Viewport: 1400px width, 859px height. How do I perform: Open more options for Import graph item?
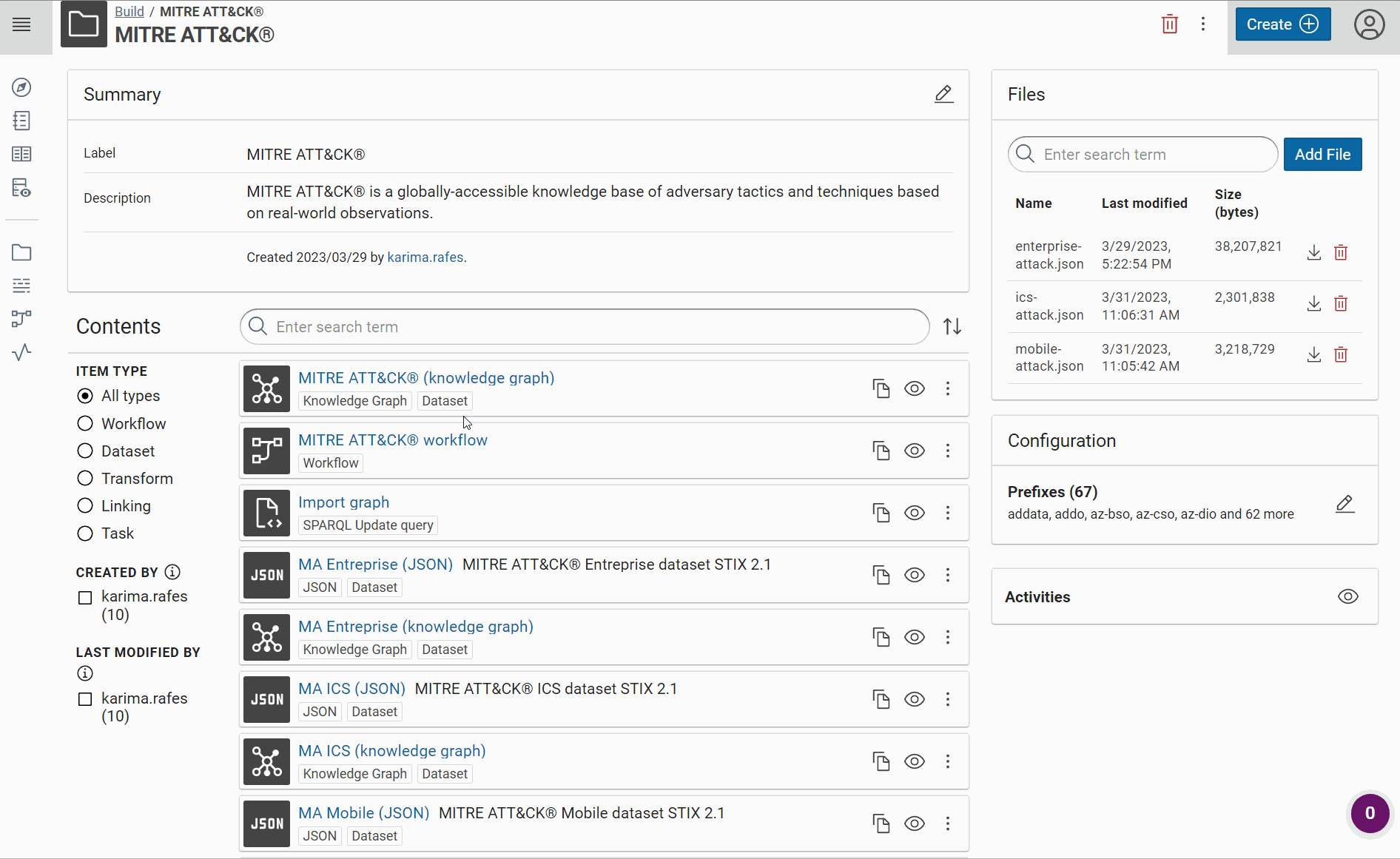[947, 513]
